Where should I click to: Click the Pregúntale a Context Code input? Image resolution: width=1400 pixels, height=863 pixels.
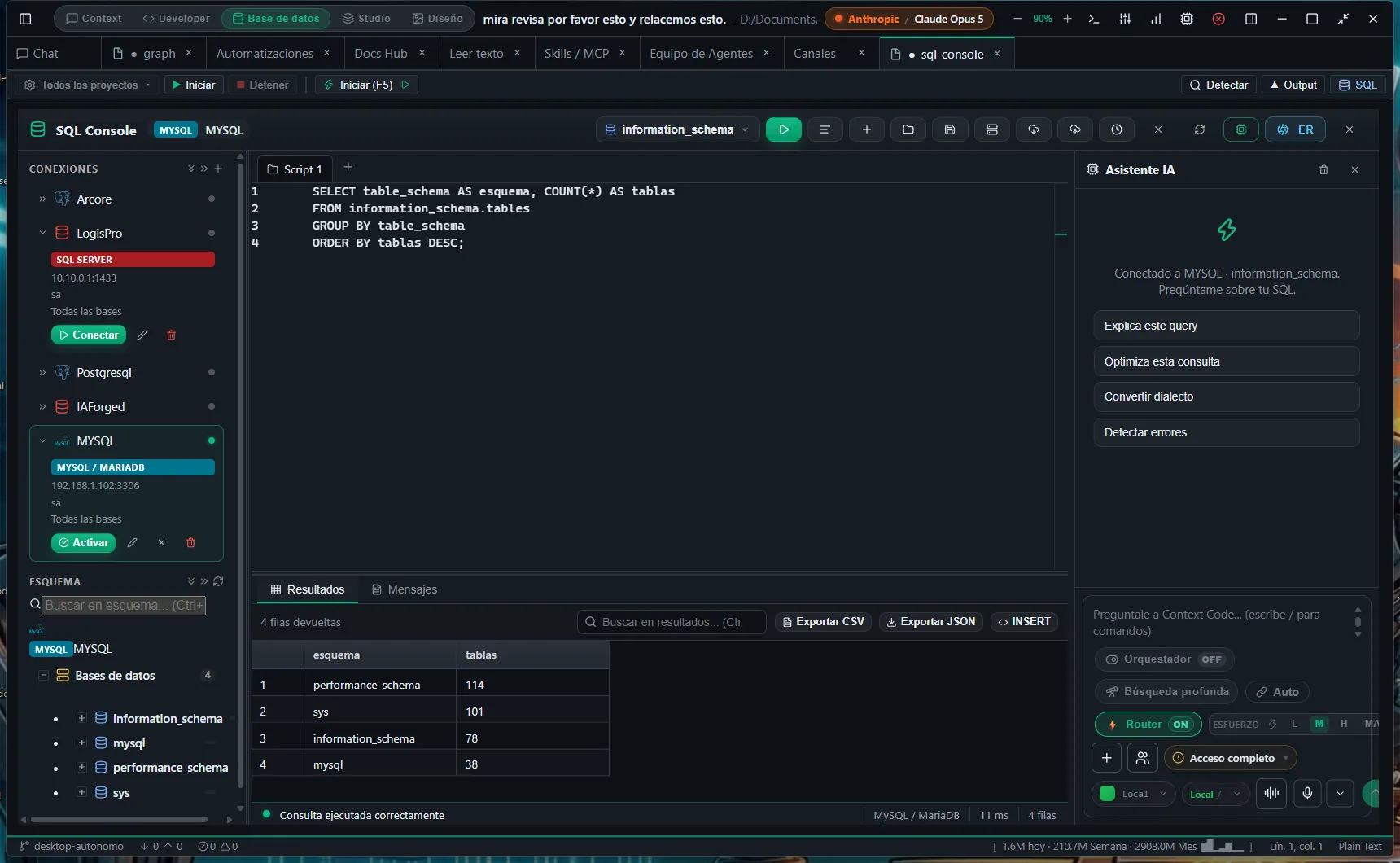[1218, 623]
